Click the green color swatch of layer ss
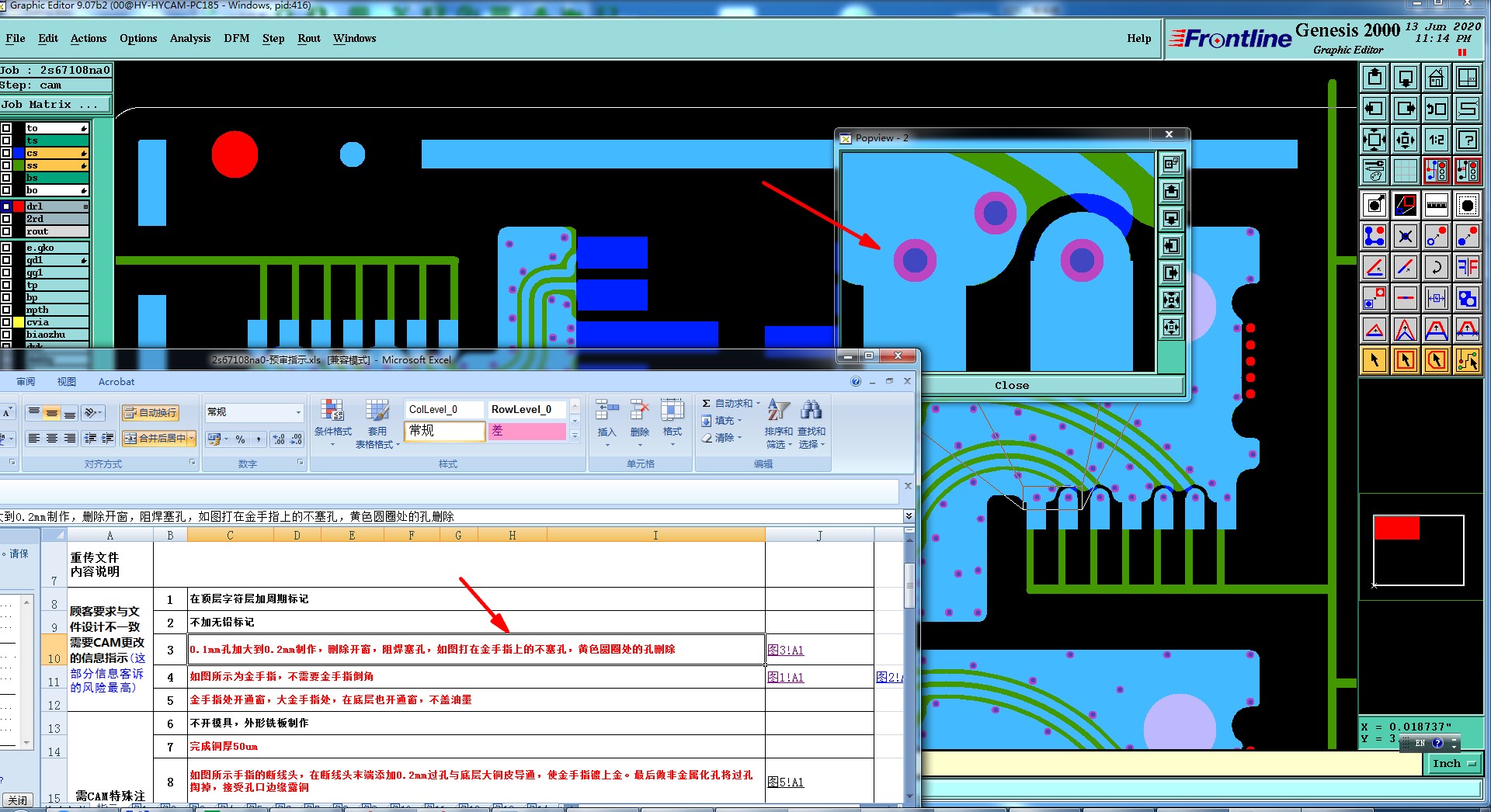1491x812 pixels. (x=19, y=165)
